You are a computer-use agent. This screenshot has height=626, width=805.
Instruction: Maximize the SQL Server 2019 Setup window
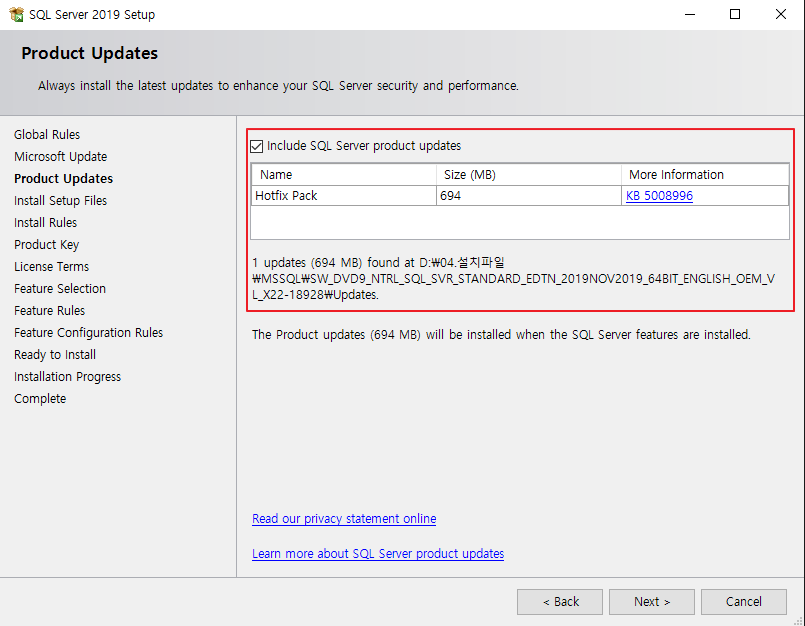point(735,14)
